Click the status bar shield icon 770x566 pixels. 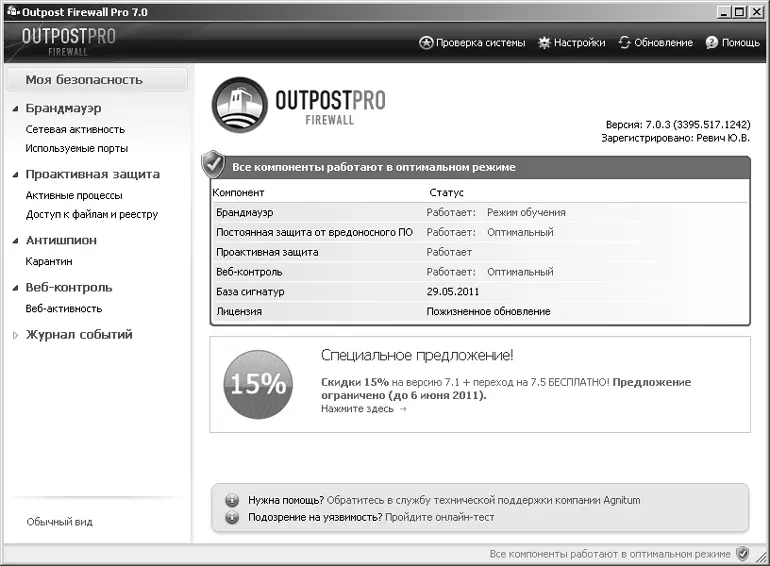(742, 553)
